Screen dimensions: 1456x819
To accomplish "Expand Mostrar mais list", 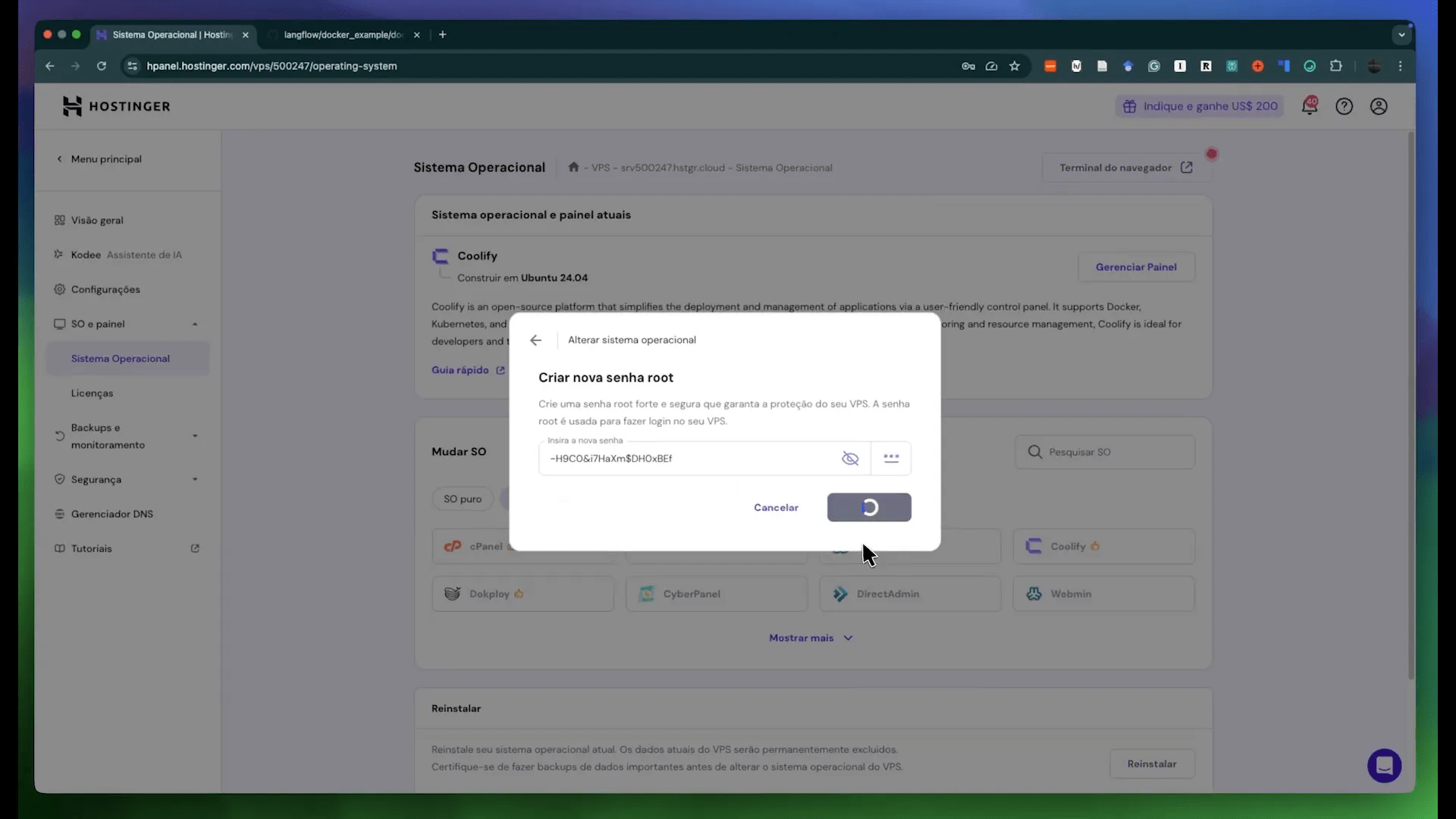I will (811, 638).
